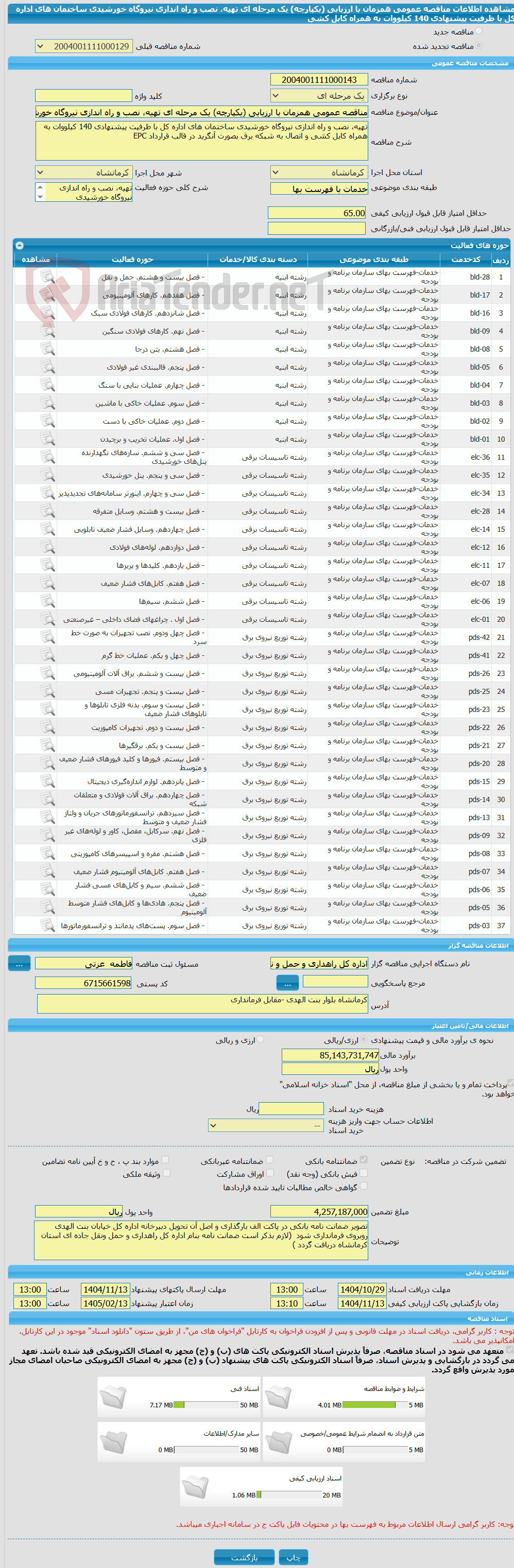
Task: Open view icon for row pds-15
Action: click(47, 781)
